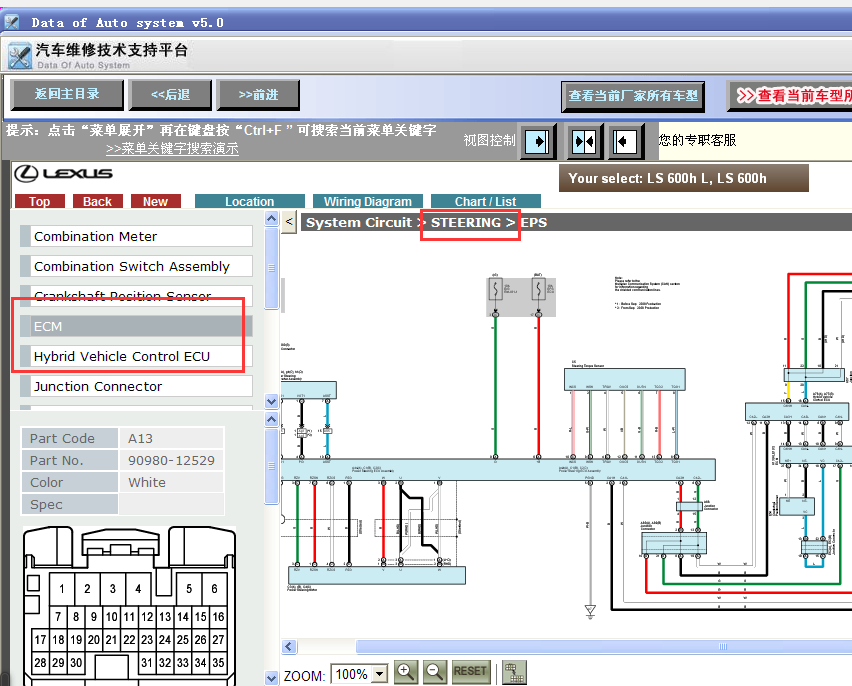Click the connector detail panel scroll-down arrow
Viewport: 852px width, 686px height.
pos(272,678)
